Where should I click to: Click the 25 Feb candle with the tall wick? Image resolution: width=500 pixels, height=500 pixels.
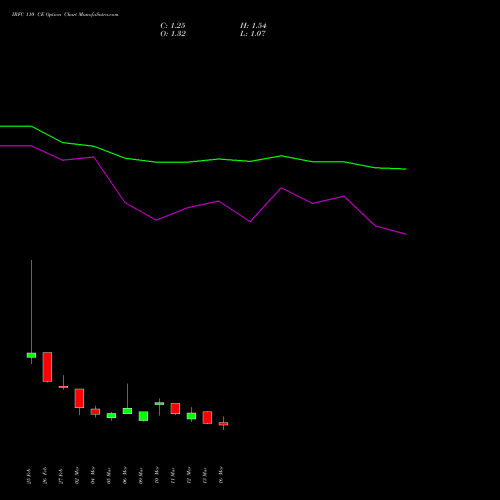[31, 355]
